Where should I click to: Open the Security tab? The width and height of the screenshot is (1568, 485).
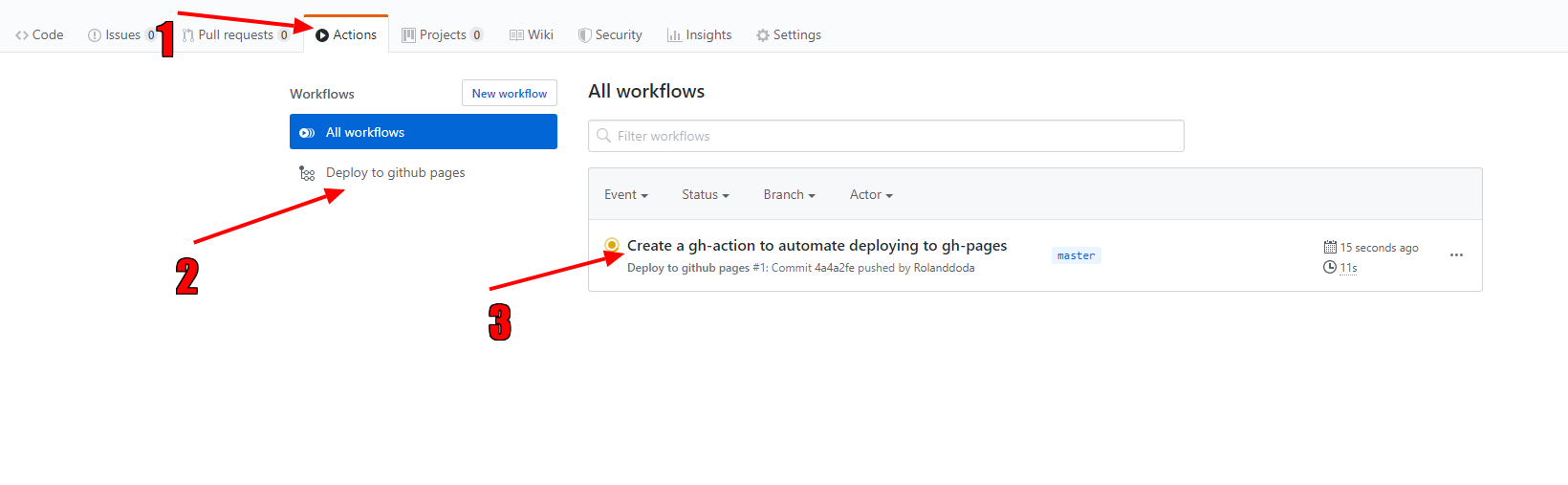click(x=610, y=34)
